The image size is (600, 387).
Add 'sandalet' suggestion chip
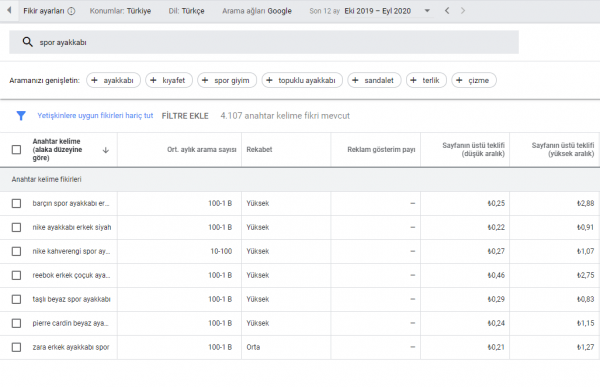click(x=374, y=80)
